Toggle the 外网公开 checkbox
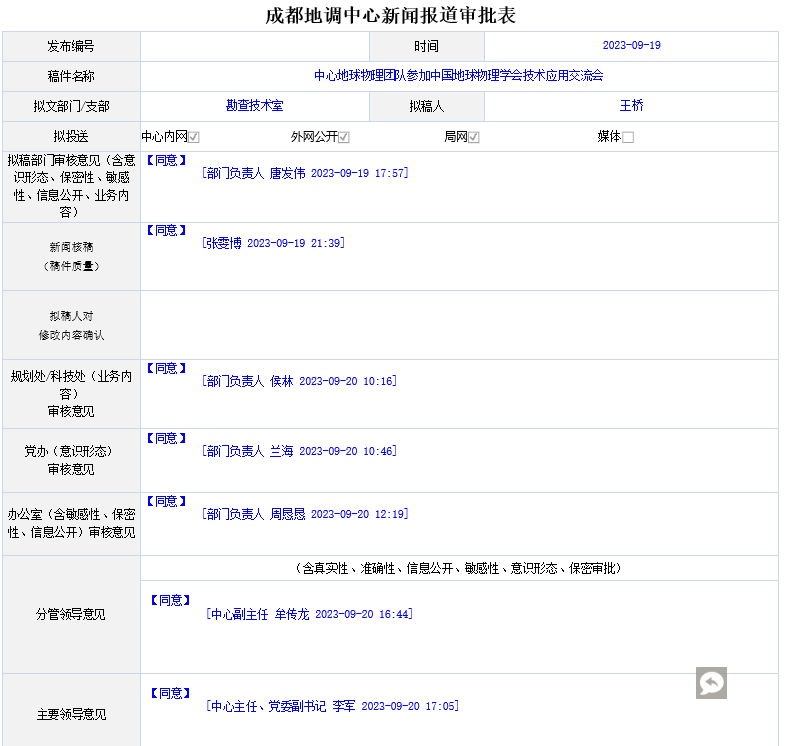Image resolution: width=785 pixels, height=746 pixels. [343, 137]
